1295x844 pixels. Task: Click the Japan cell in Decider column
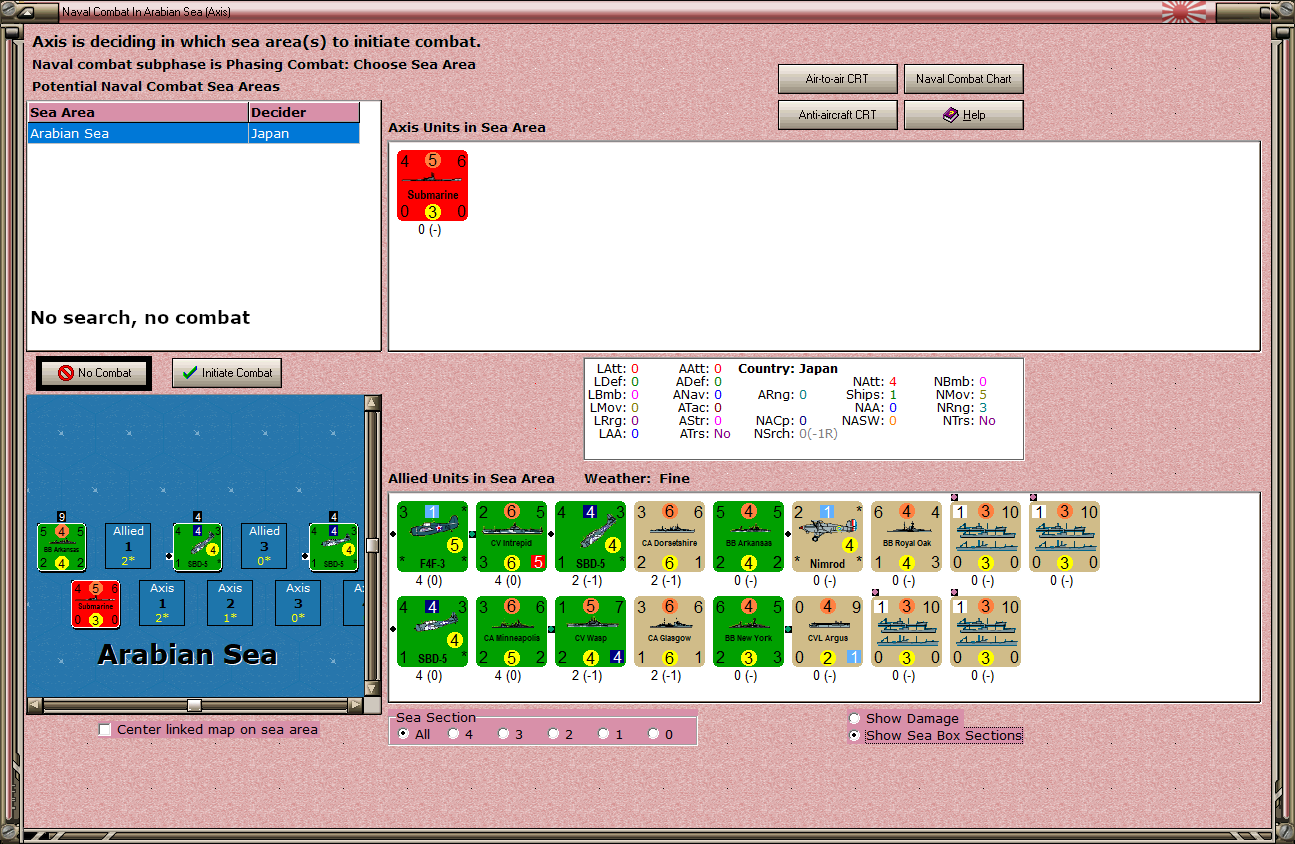(304, 134)
